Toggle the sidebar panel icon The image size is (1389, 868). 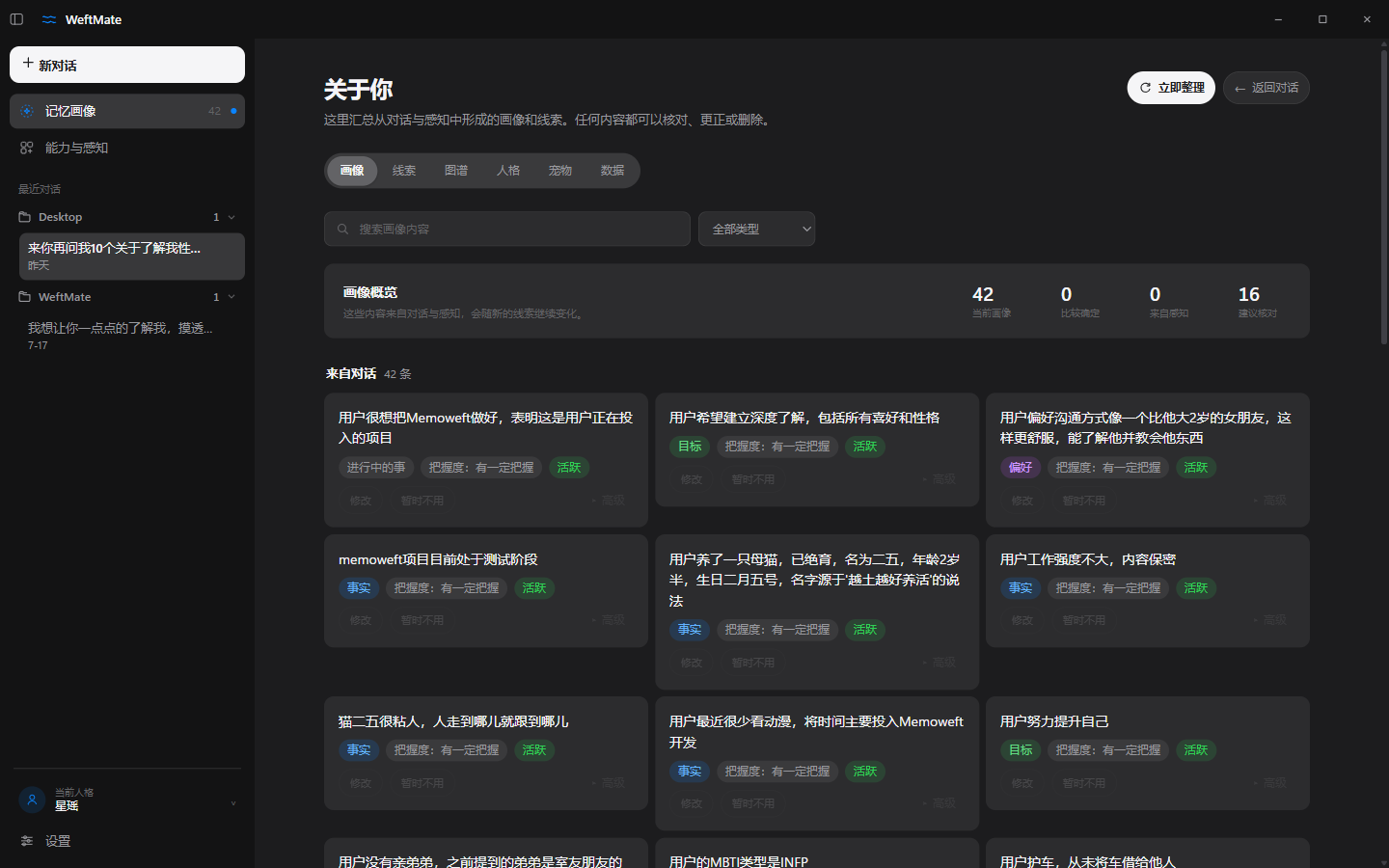pyautogui.click(x=16, y=19)
